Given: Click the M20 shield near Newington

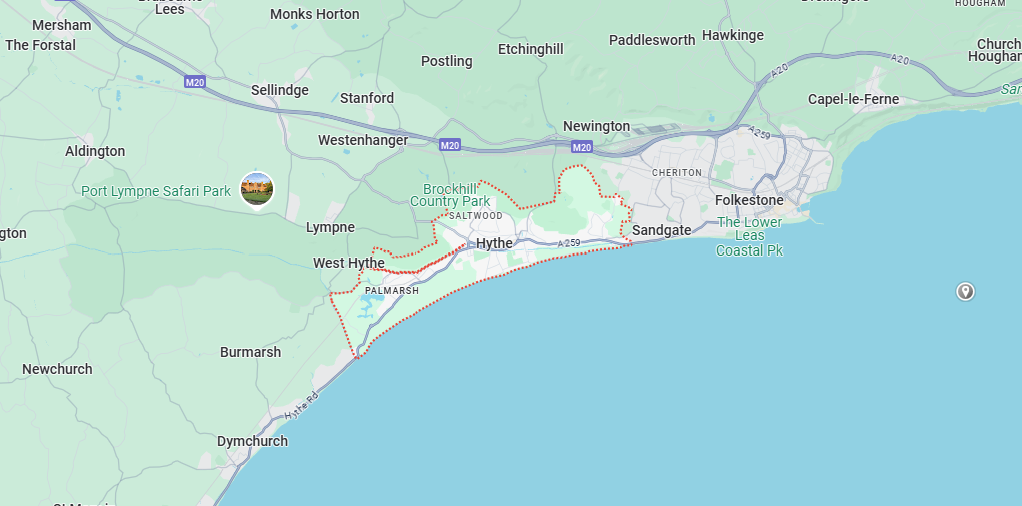Looking at the screenshot, I should [x=582, y=147].
